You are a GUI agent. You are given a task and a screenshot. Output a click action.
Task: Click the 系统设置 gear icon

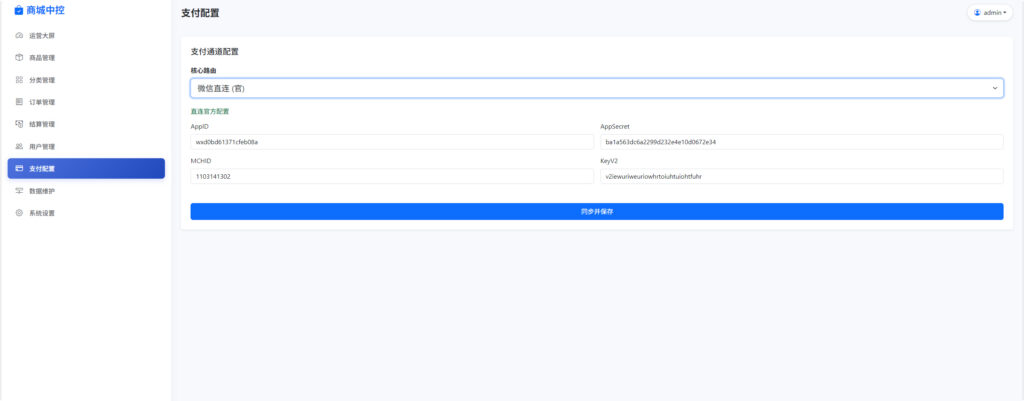pos(19,213)
